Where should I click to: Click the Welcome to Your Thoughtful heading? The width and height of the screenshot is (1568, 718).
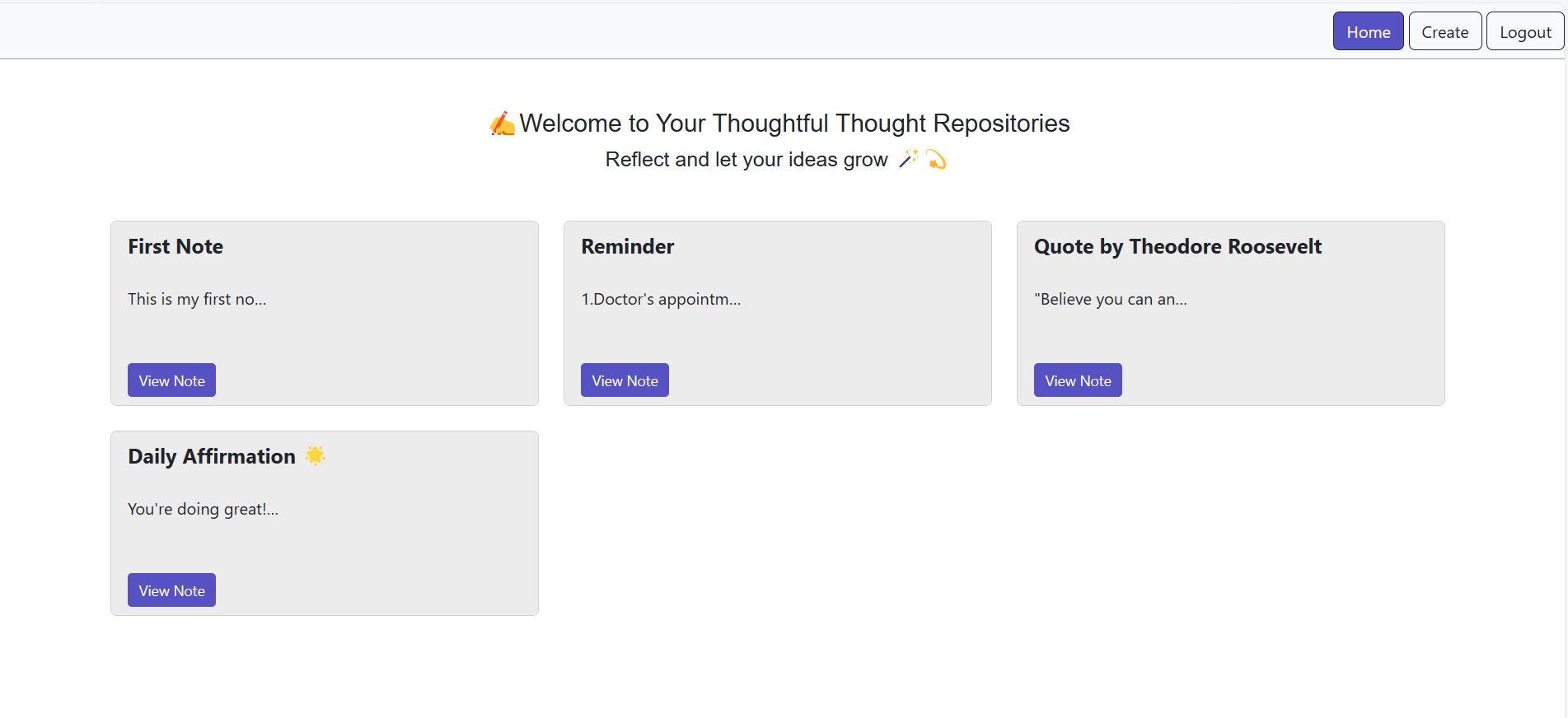793,124
